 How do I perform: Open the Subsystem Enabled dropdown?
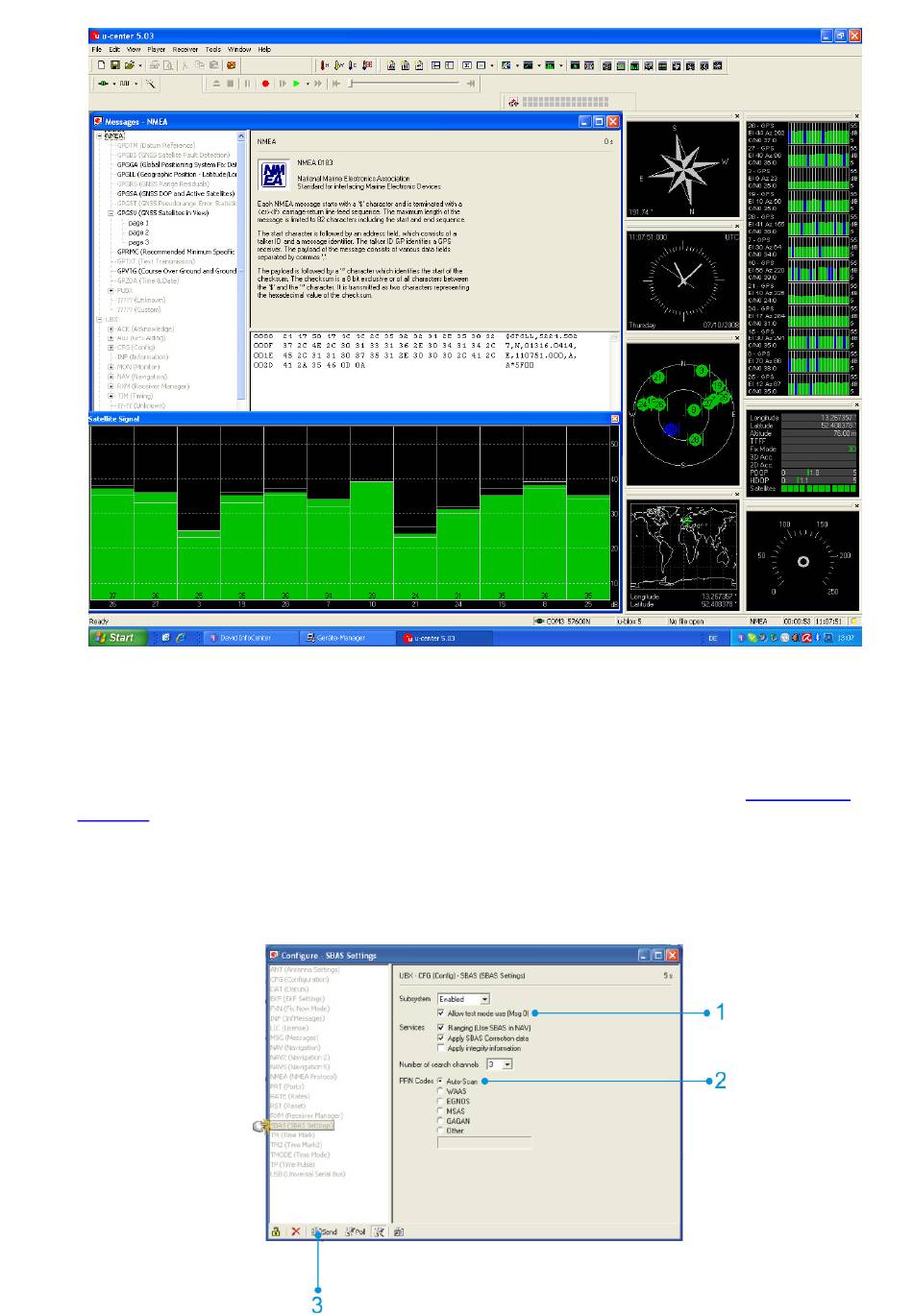[484, 999]
